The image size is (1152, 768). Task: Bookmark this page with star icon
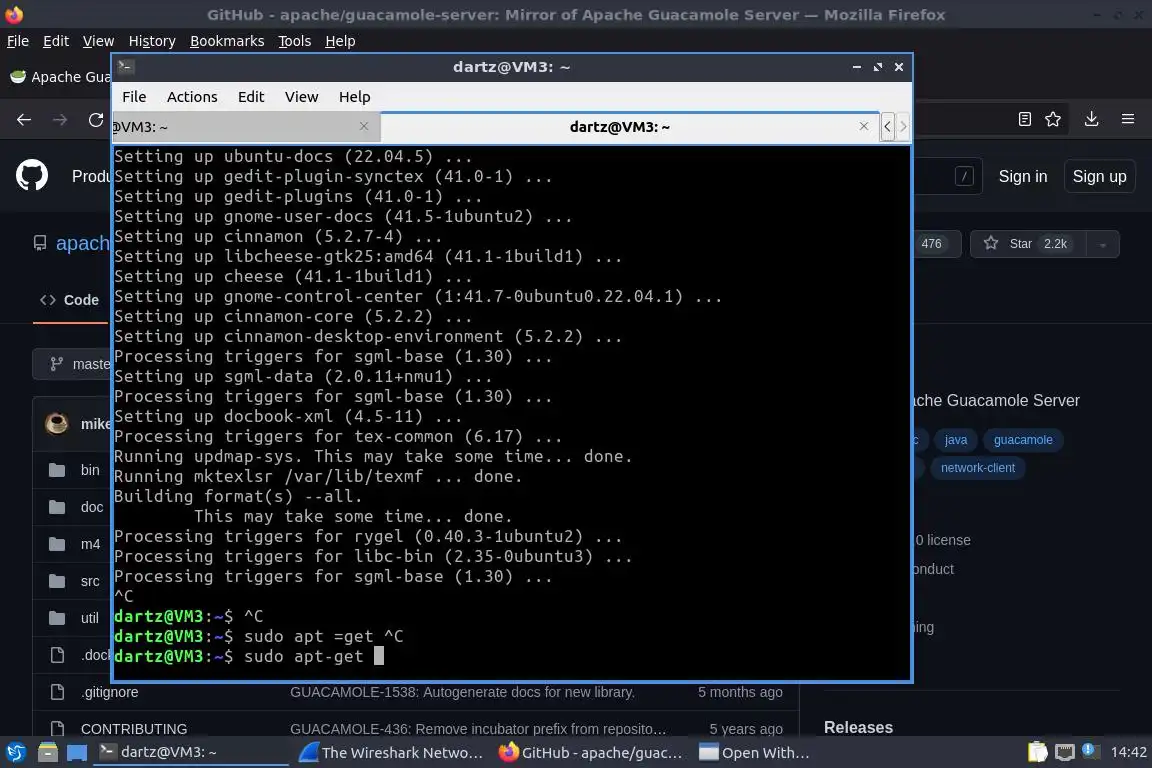click(x=1053, y=119)
